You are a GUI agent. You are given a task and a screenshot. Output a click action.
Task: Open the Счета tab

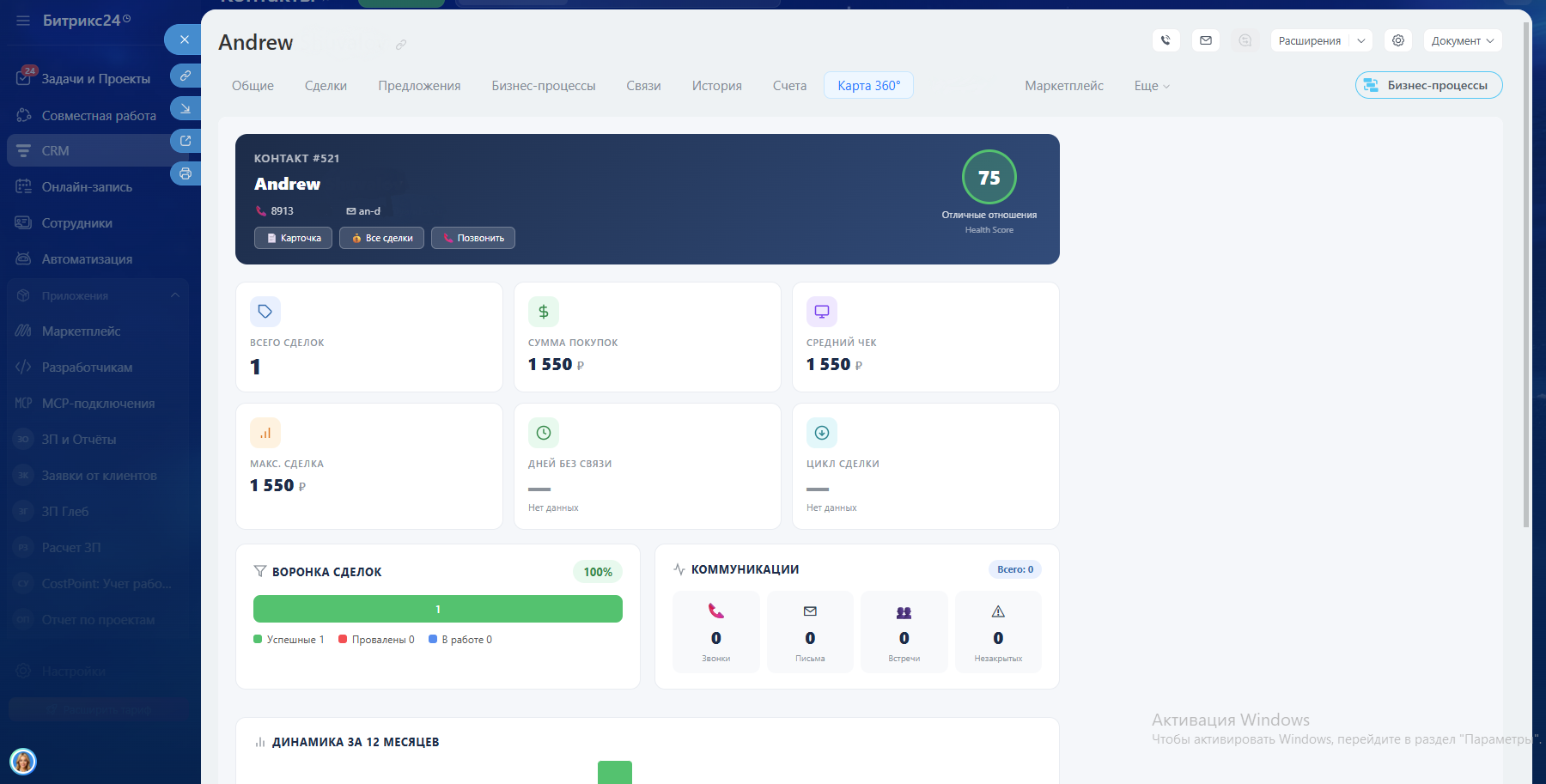789,86
